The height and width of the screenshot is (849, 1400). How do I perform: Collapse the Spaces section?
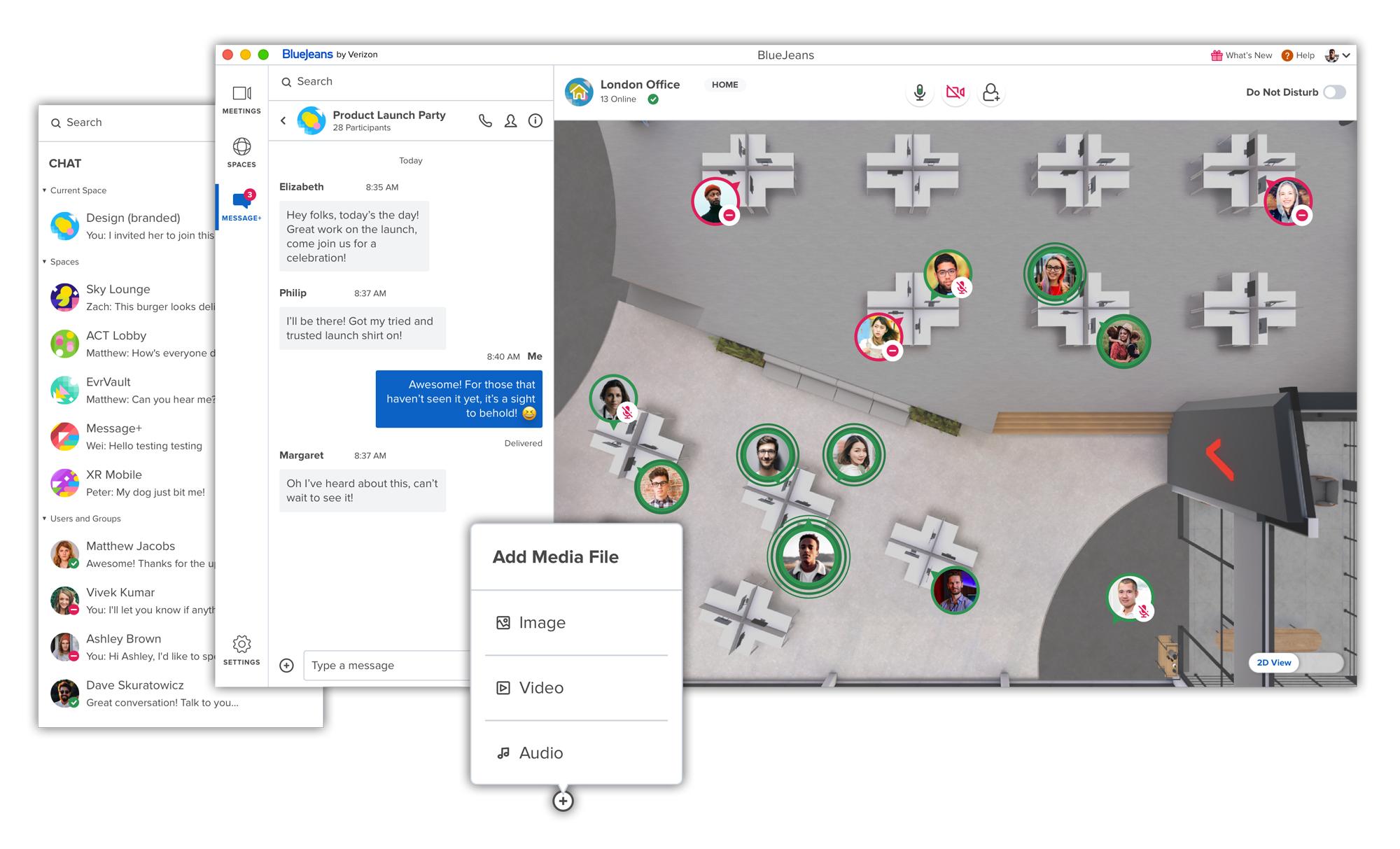tap(45, 262)
